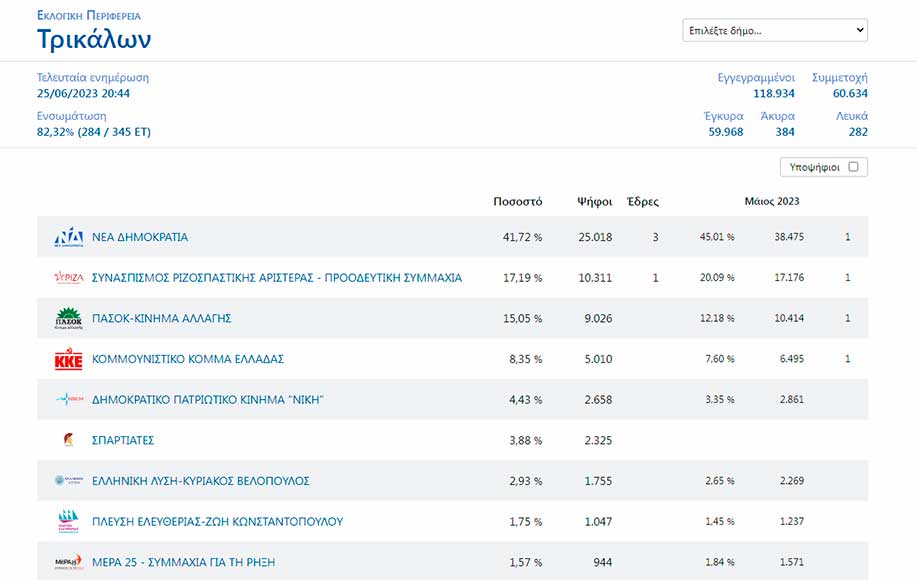Click the Συμμετοχή label
The width and height of the screenshot is (917, 580).
pyautogui.click(x=840, y=77)
